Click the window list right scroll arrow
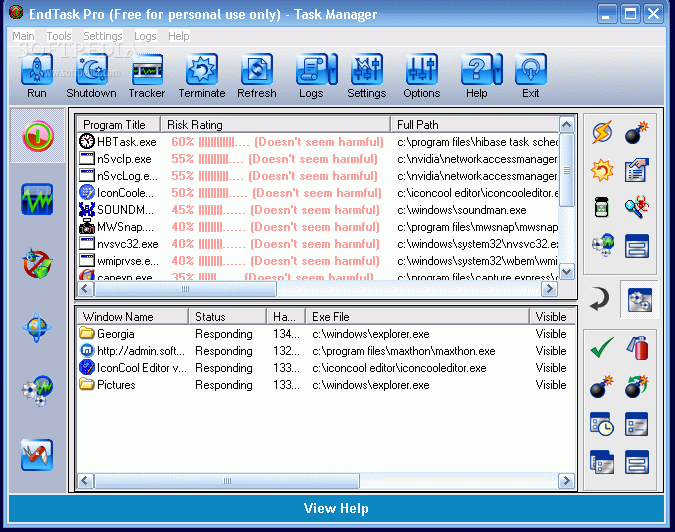675x532 pixels. (567, 480)
